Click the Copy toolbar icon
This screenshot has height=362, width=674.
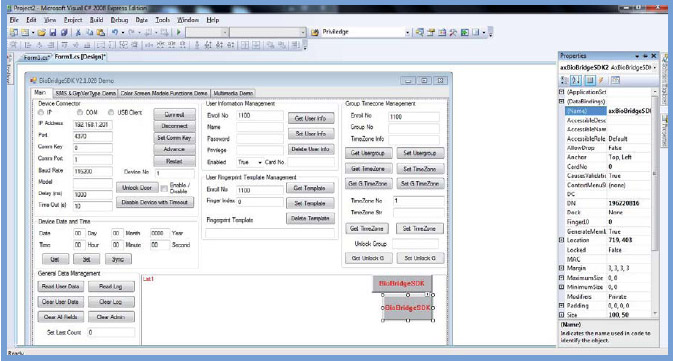89,32
